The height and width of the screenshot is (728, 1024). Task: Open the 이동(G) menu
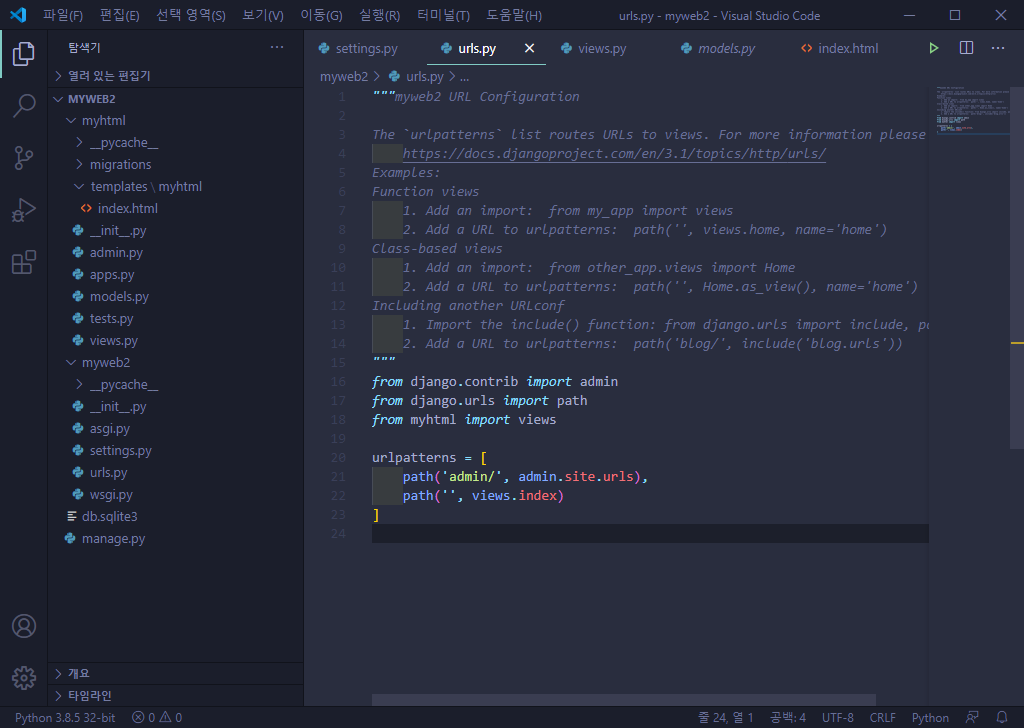point(321,15)
